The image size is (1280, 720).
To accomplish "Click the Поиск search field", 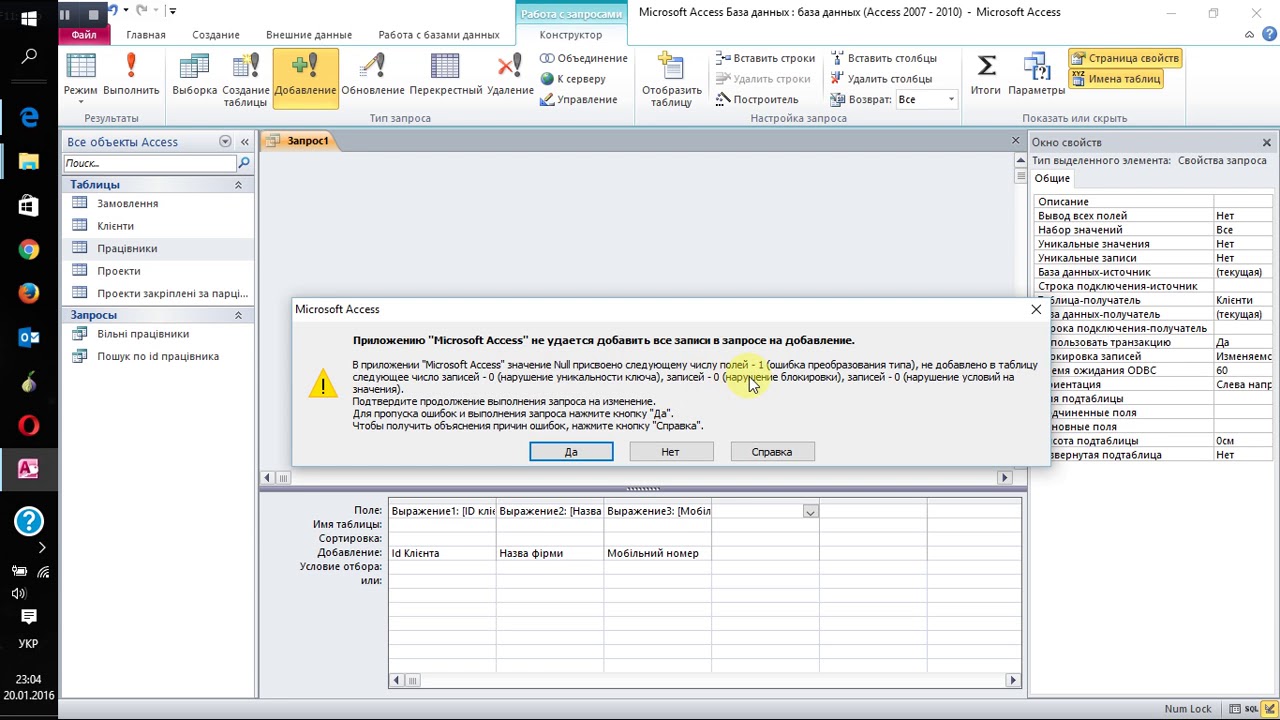I will pyautogui.click(x=150, y=163).
